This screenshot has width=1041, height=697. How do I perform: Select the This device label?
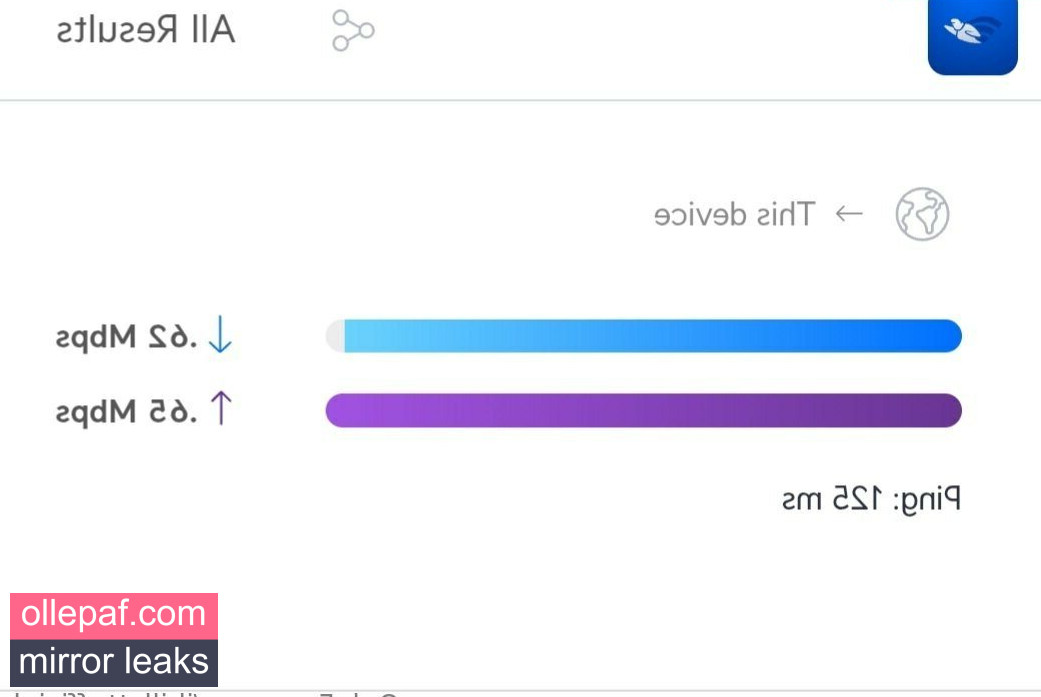(x=734, y=214)
